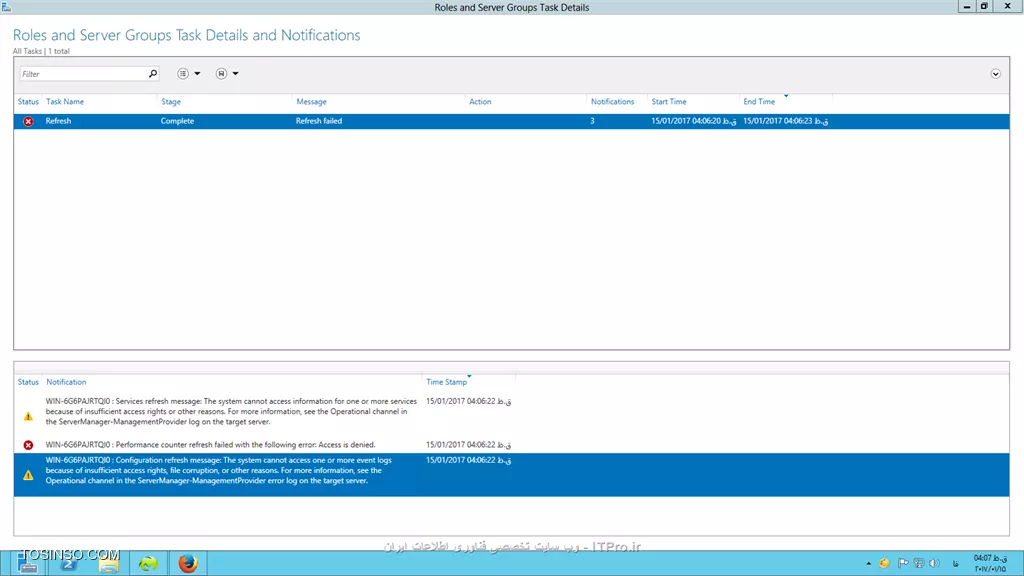This screenshot has width=1024, height=576.
Task: Sort tasks by Task Name column
Action: click(x=65, y=102)
